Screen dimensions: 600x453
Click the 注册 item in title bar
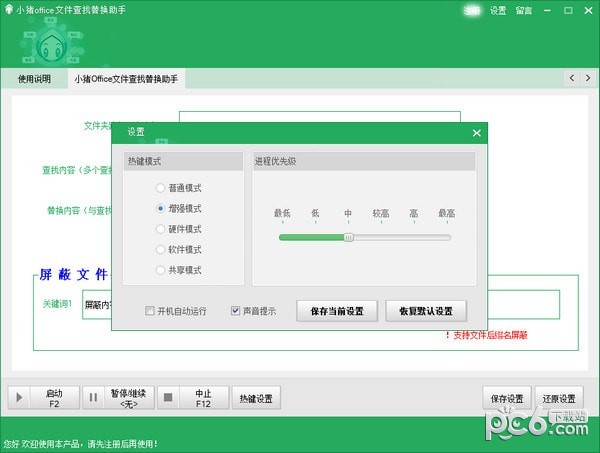(x=472, y=10)
